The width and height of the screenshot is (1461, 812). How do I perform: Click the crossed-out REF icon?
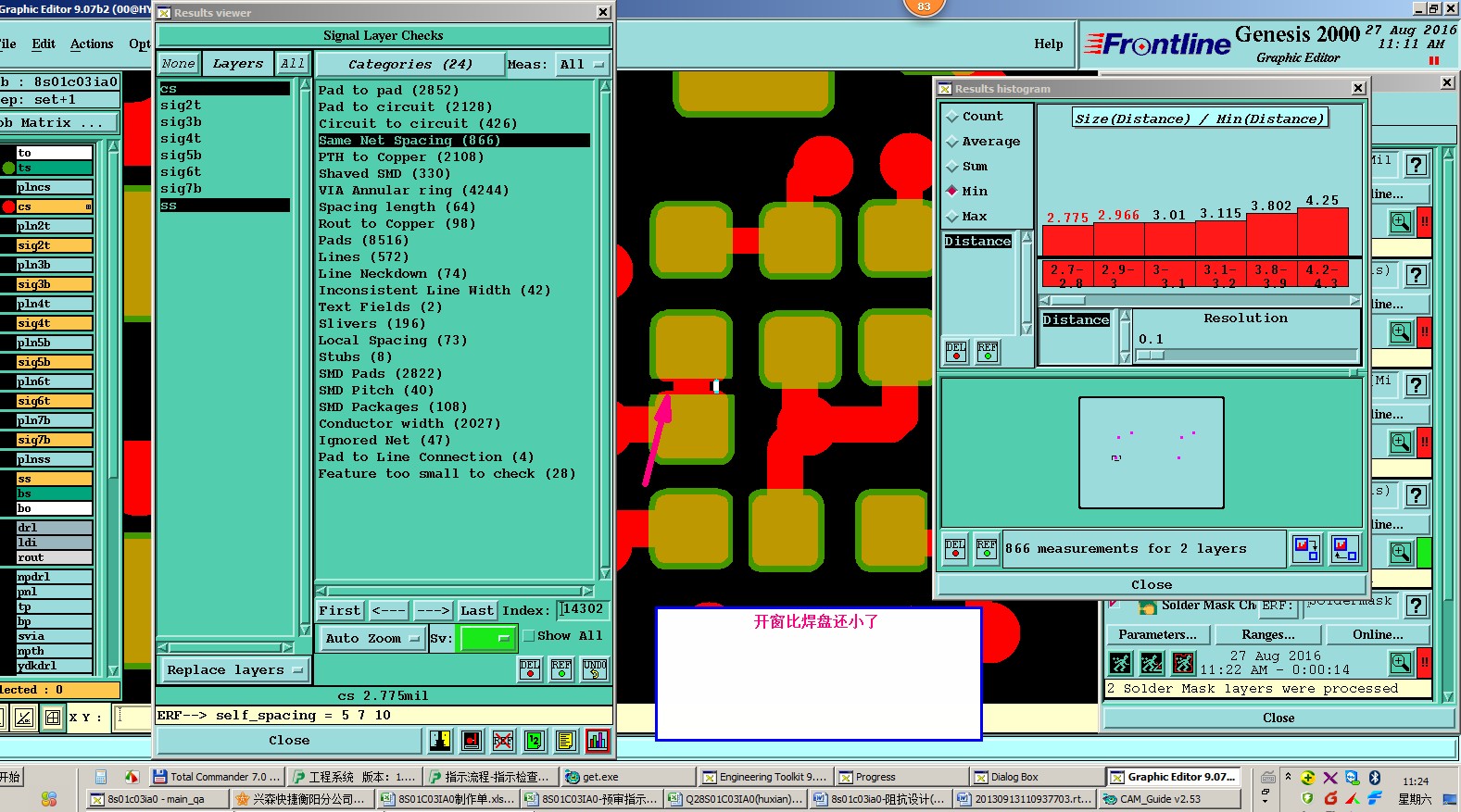503,741
